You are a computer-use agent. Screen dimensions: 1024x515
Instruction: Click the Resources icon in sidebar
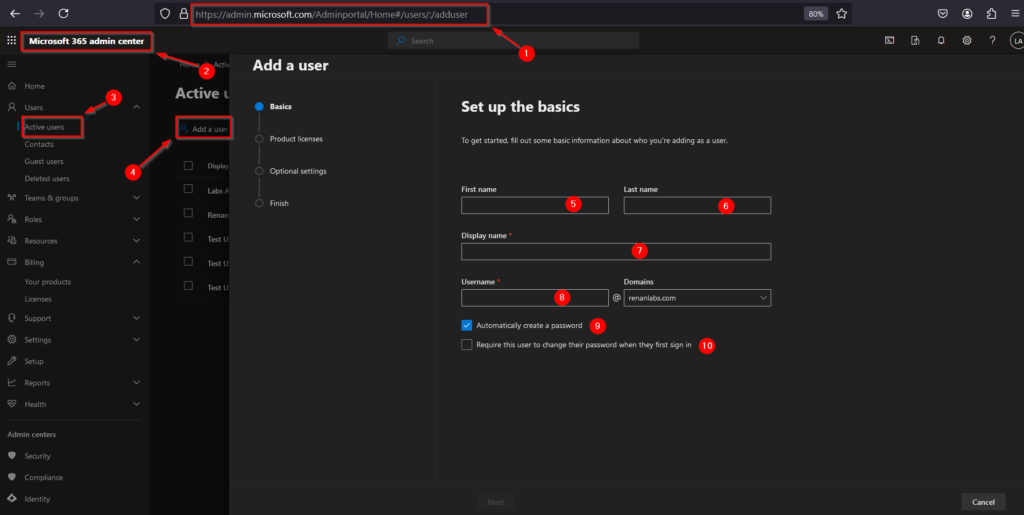[12, 241]
